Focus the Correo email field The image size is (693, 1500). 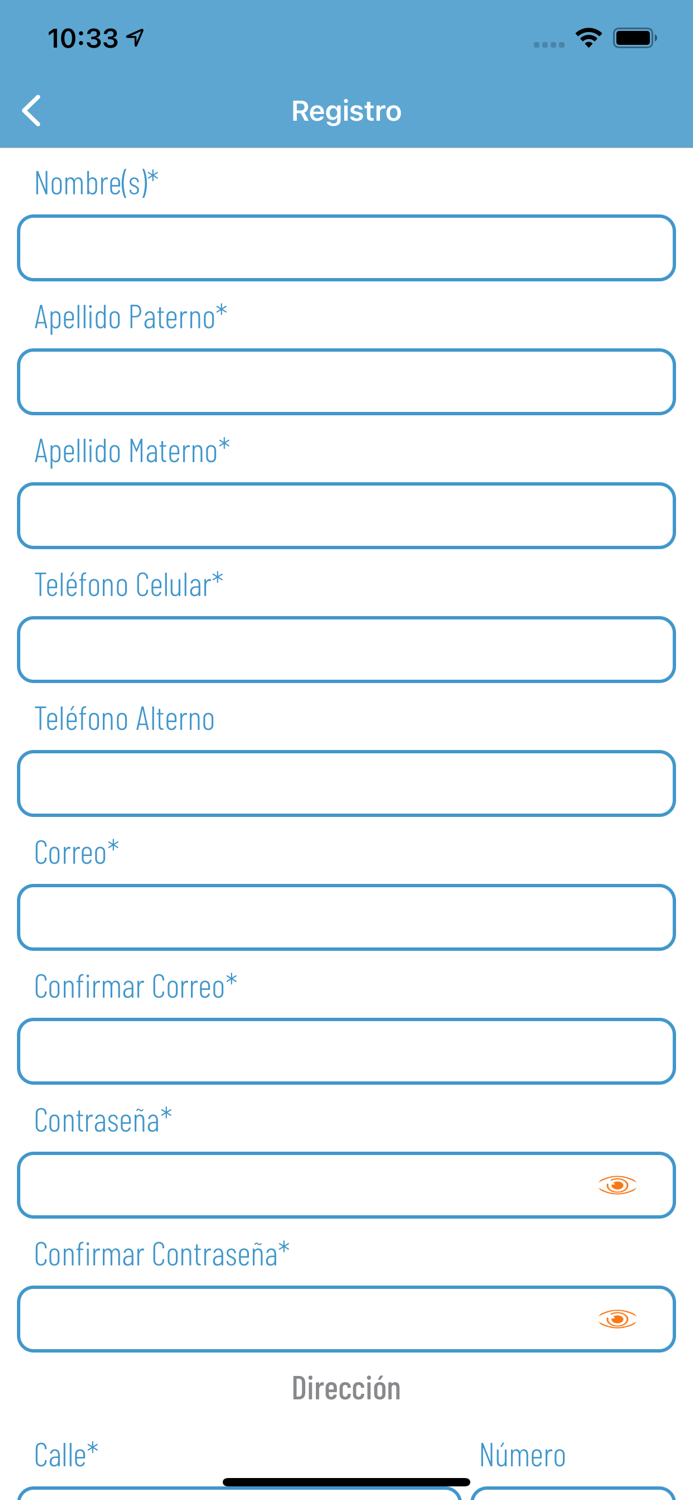click(346, 918)
